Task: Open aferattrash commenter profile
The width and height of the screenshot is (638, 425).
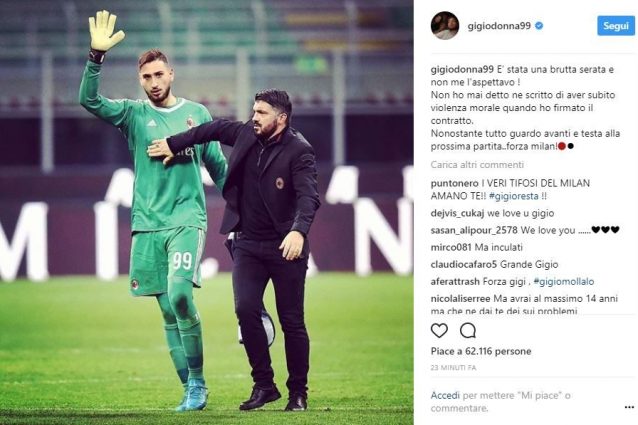Action: click(455, 281)
